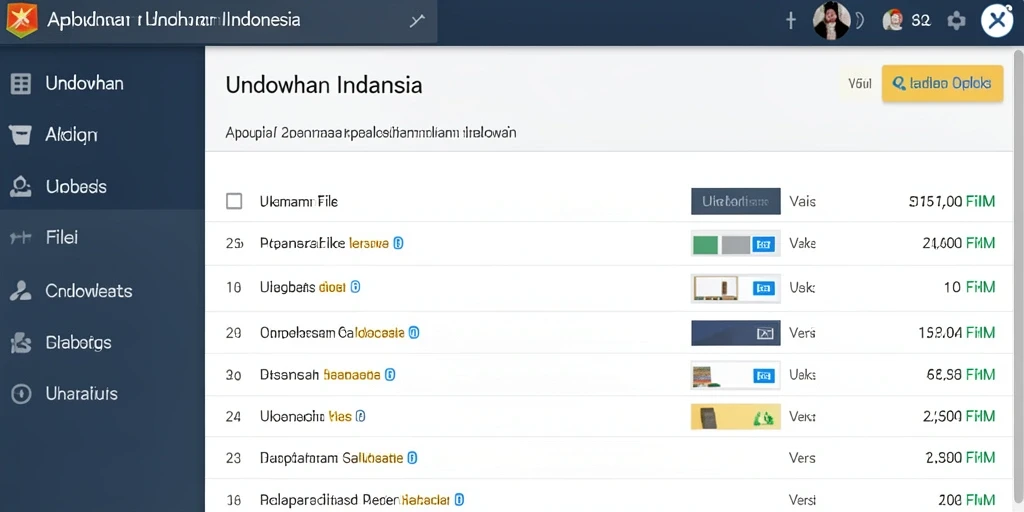
Task: Open the Ulagbats dioel row
Action: point(611,287)
